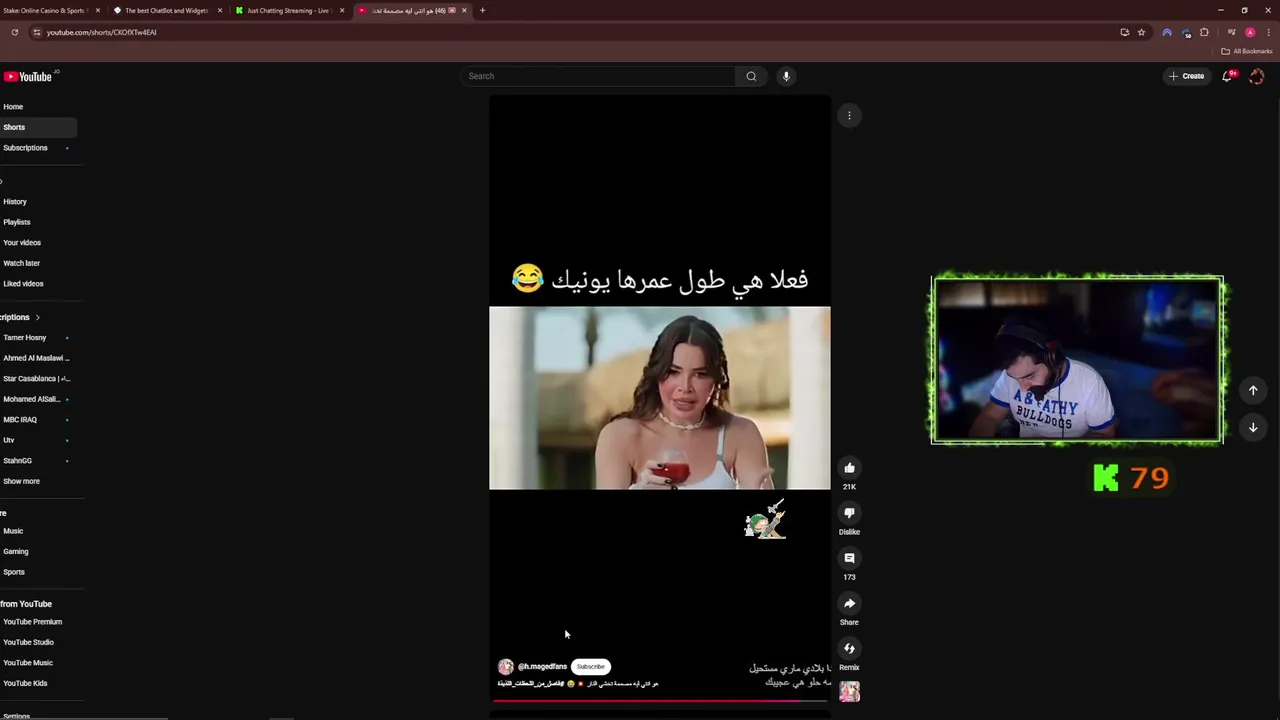Click the search magnifier button
The width and height of the screenshot is (1280, 720).
[x=751, y=76]
